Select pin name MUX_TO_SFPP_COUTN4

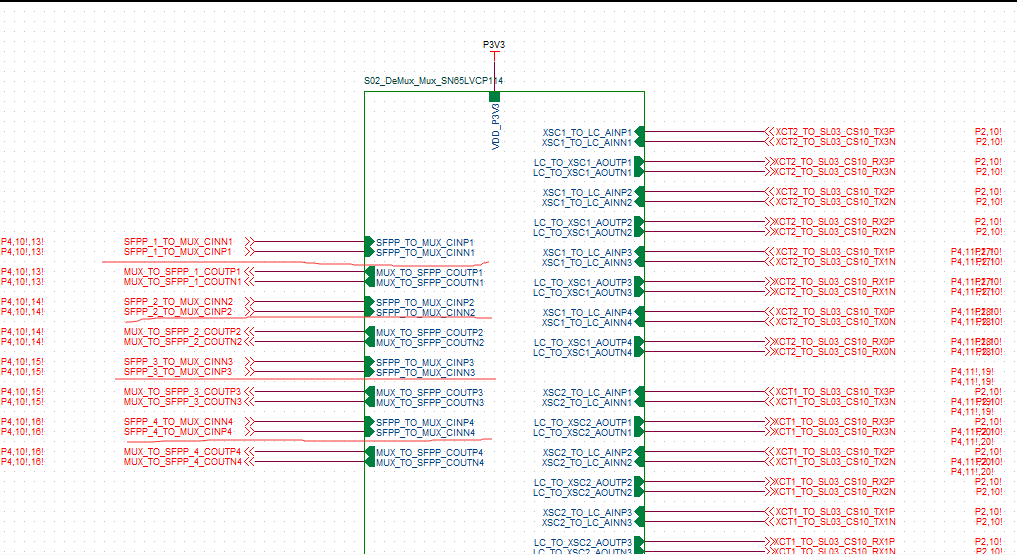tap(429, 463)
